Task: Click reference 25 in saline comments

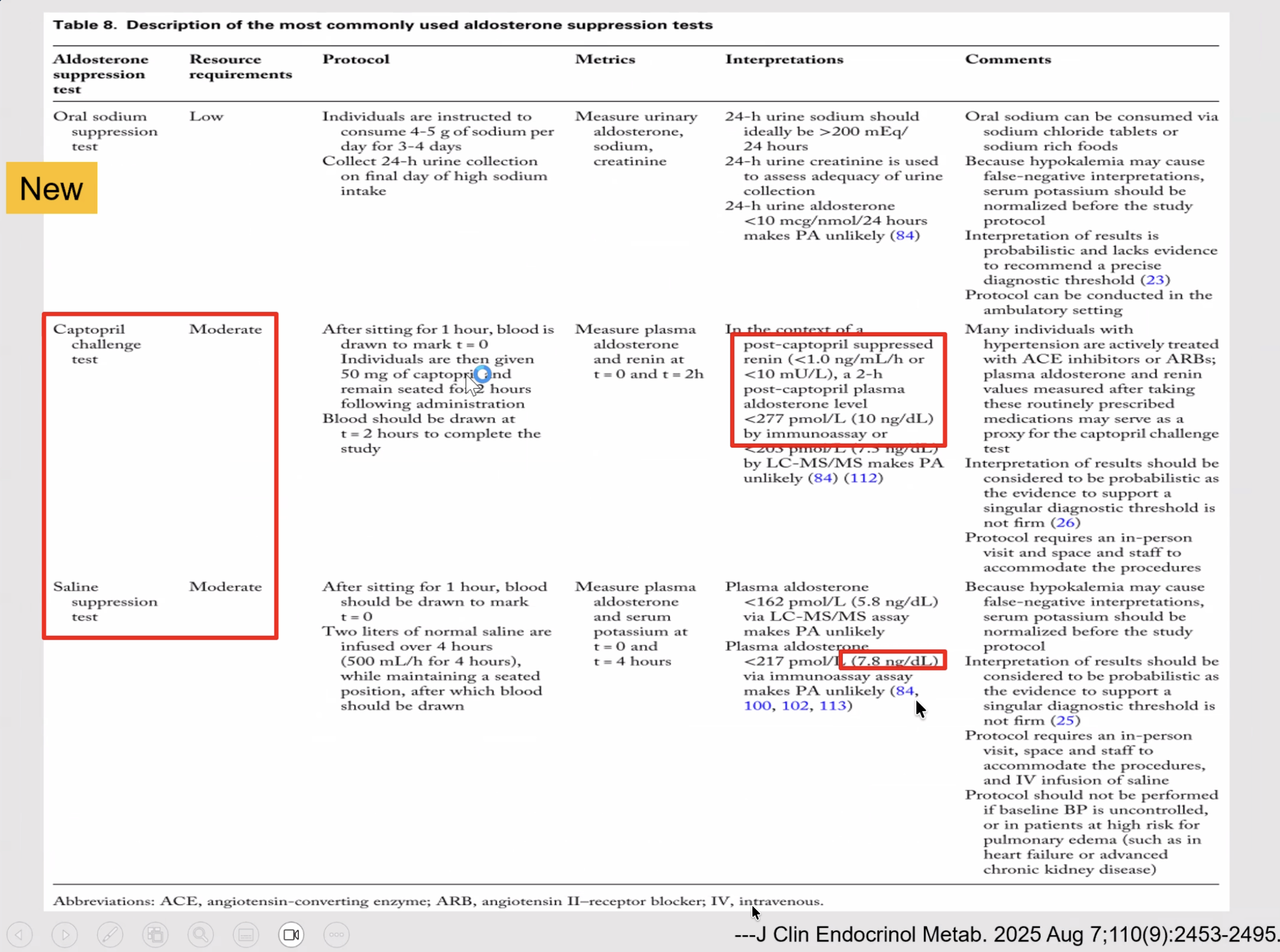Action: (1064, 721)
